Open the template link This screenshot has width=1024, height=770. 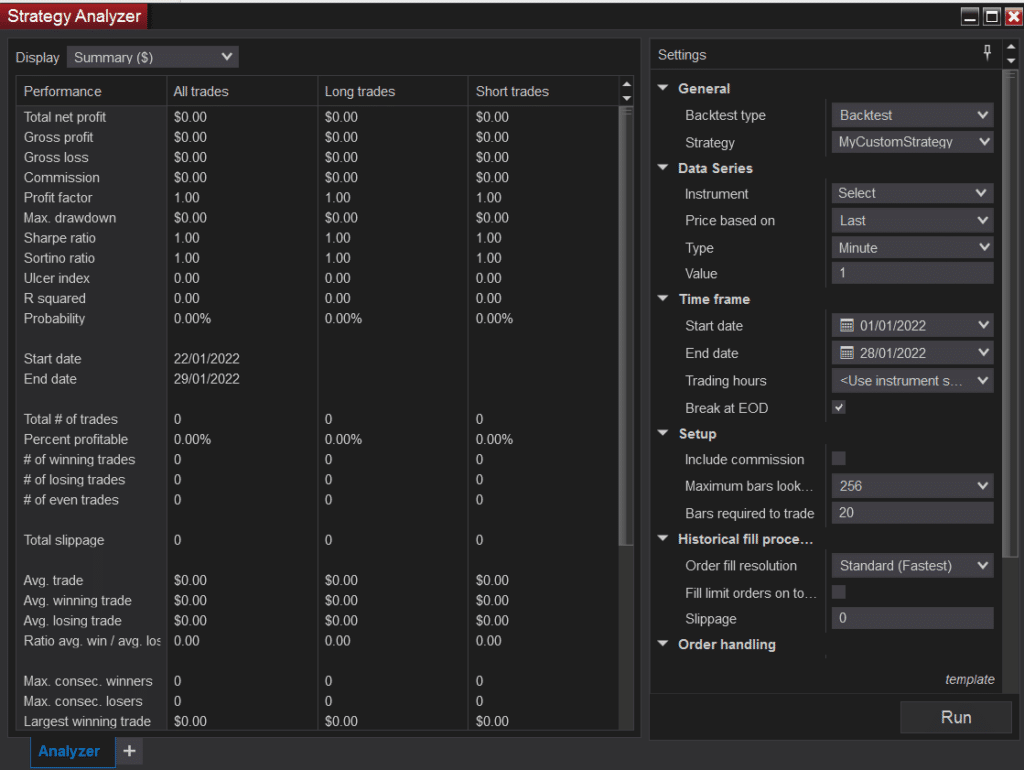pyautogui.click(x=969, y=679)
